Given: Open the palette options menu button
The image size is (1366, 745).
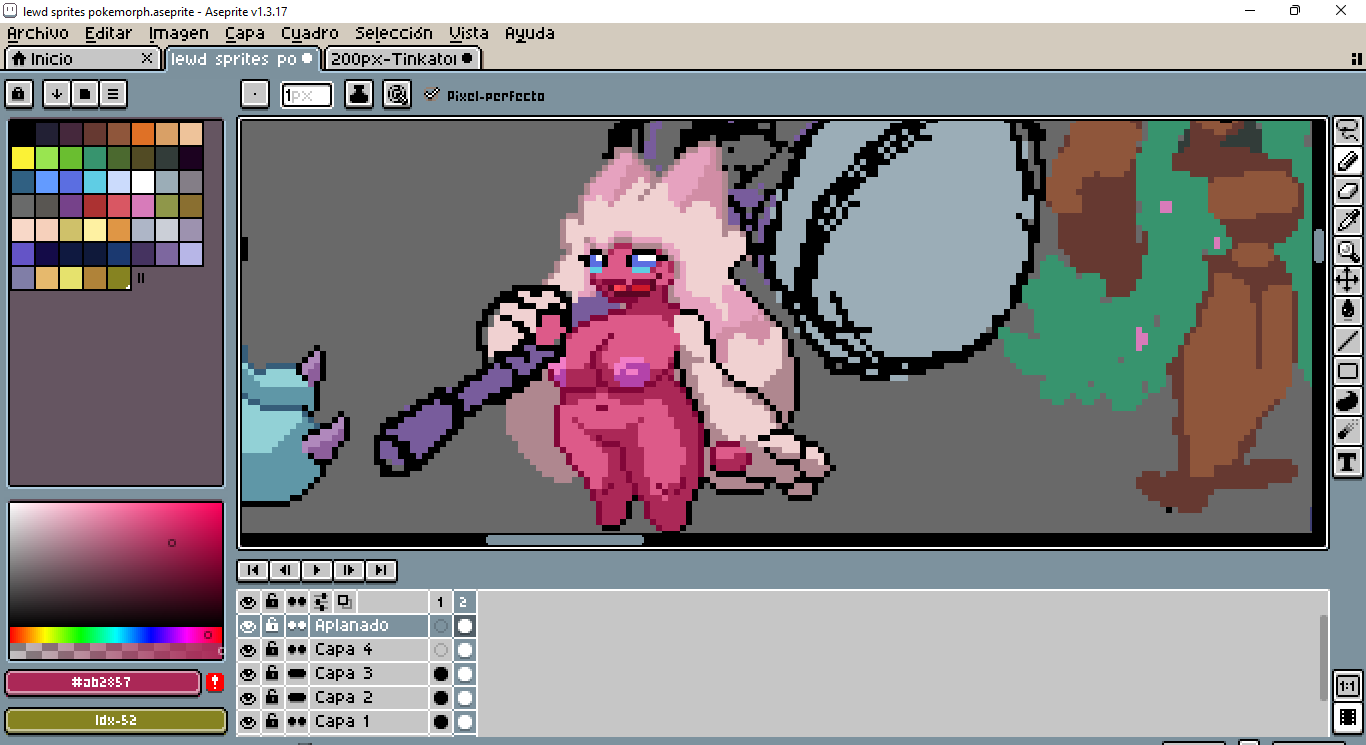Looking at the screenshot, I should (x=113, y=94).
